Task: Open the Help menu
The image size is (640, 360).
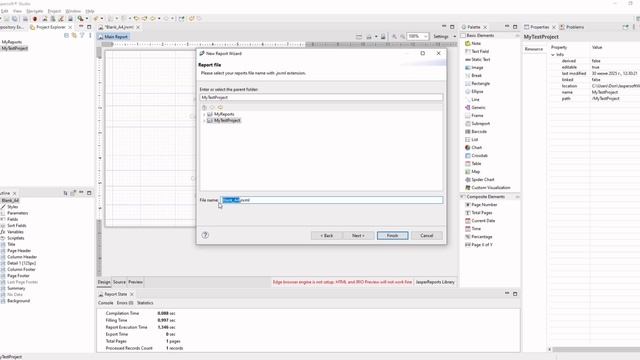Action: [x=90, y=11]
